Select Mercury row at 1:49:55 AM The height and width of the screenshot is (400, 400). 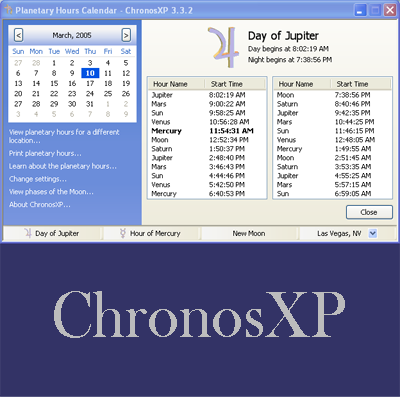coord(332,149)
